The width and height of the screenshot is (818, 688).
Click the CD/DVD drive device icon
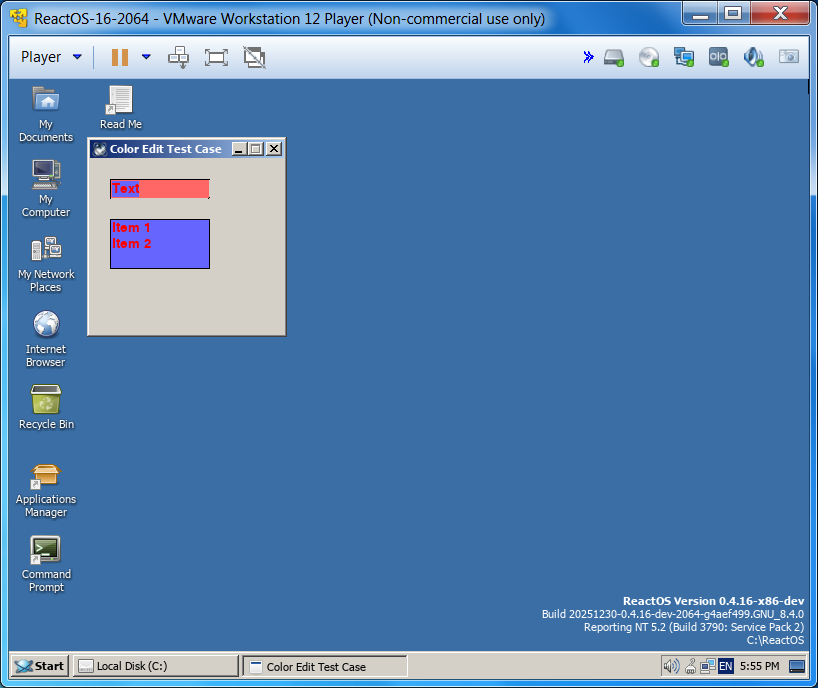[649, 57]
